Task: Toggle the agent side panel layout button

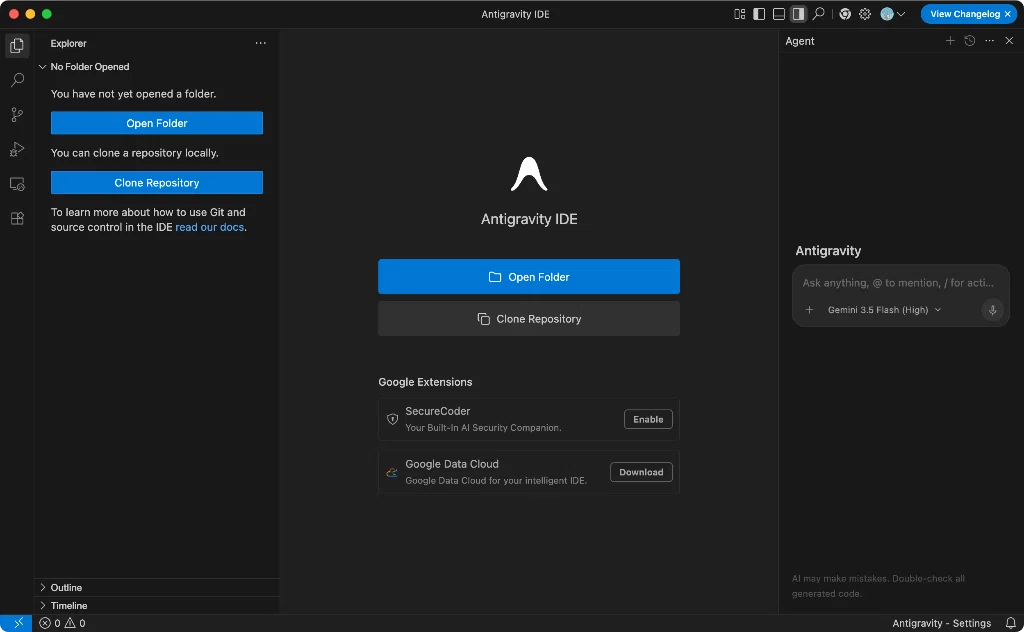Action: coord(798,14)
